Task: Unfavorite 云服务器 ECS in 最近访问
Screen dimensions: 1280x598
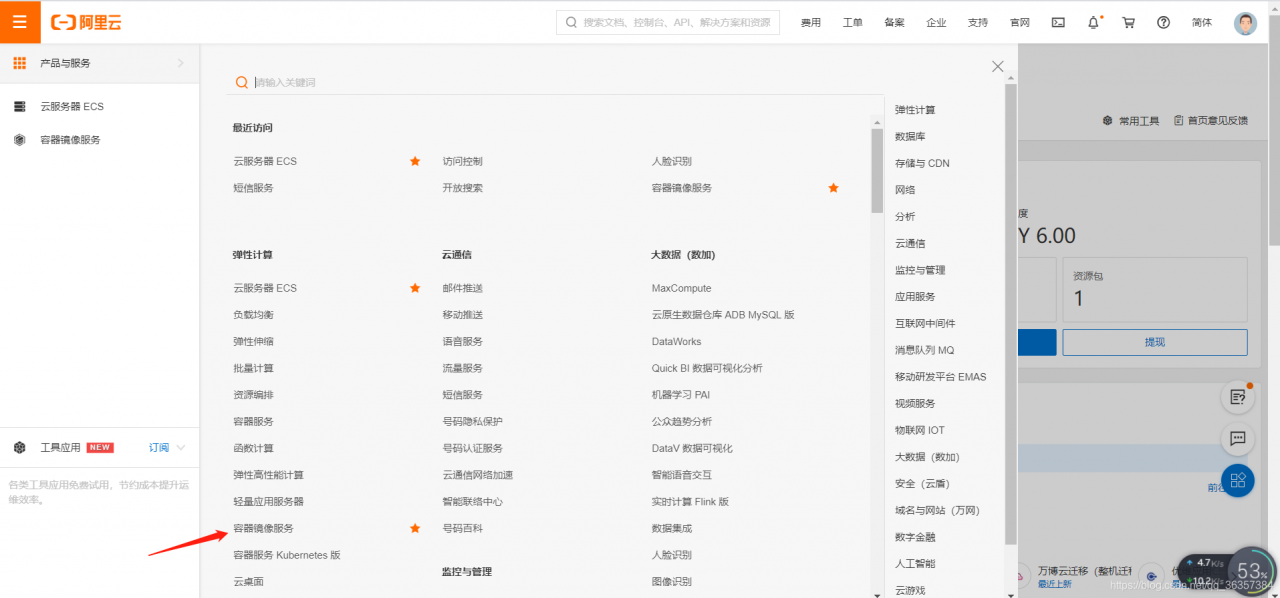Action: point(415,160)
